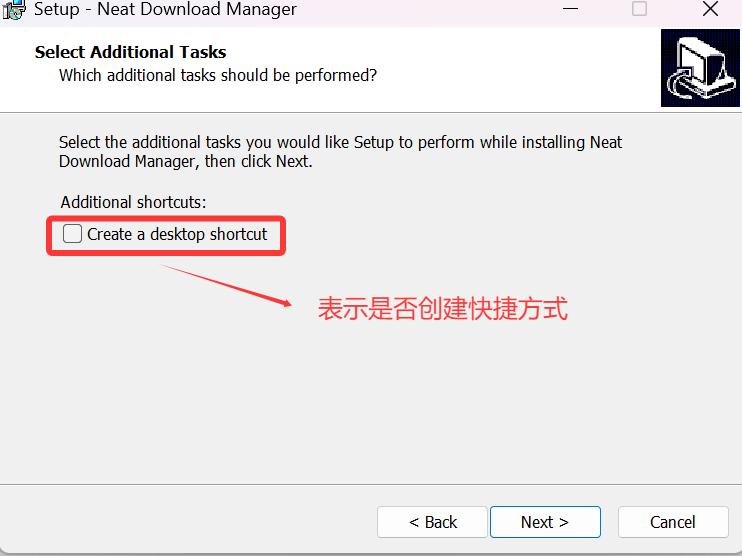This screenshot has height=556, width=742.
Task: Click the red Chinese annotation text
Action: pos(442,309)
